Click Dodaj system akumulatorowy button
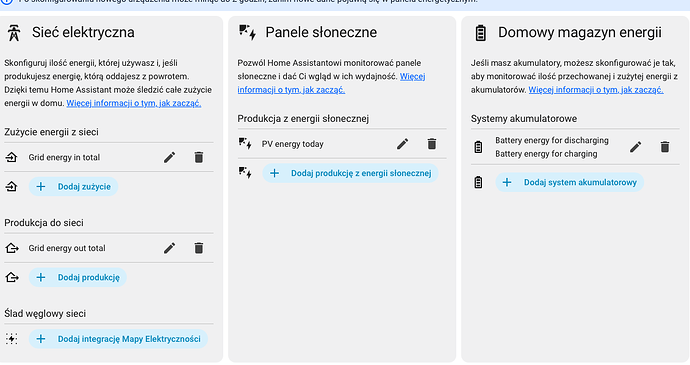 pyautogui.click(x=570, y=182)
